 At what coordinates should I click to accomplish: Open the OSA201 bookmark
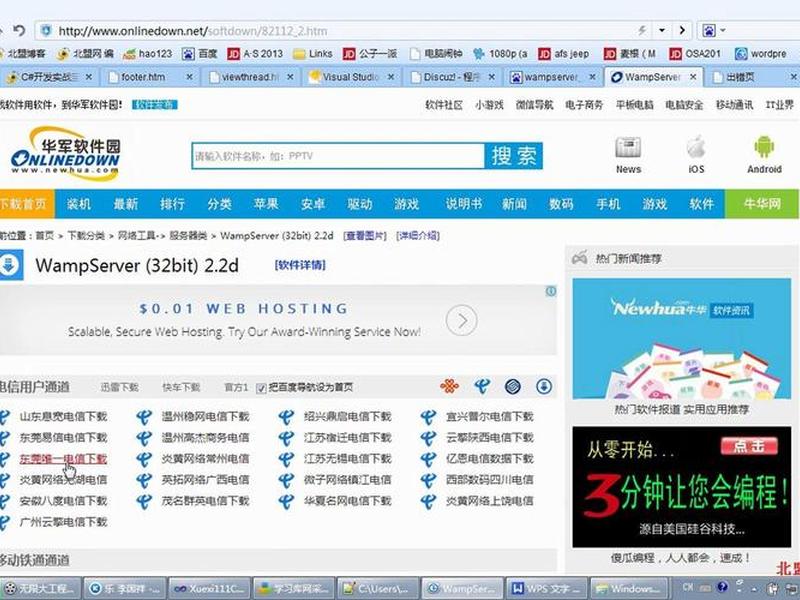tap(695, 54)
